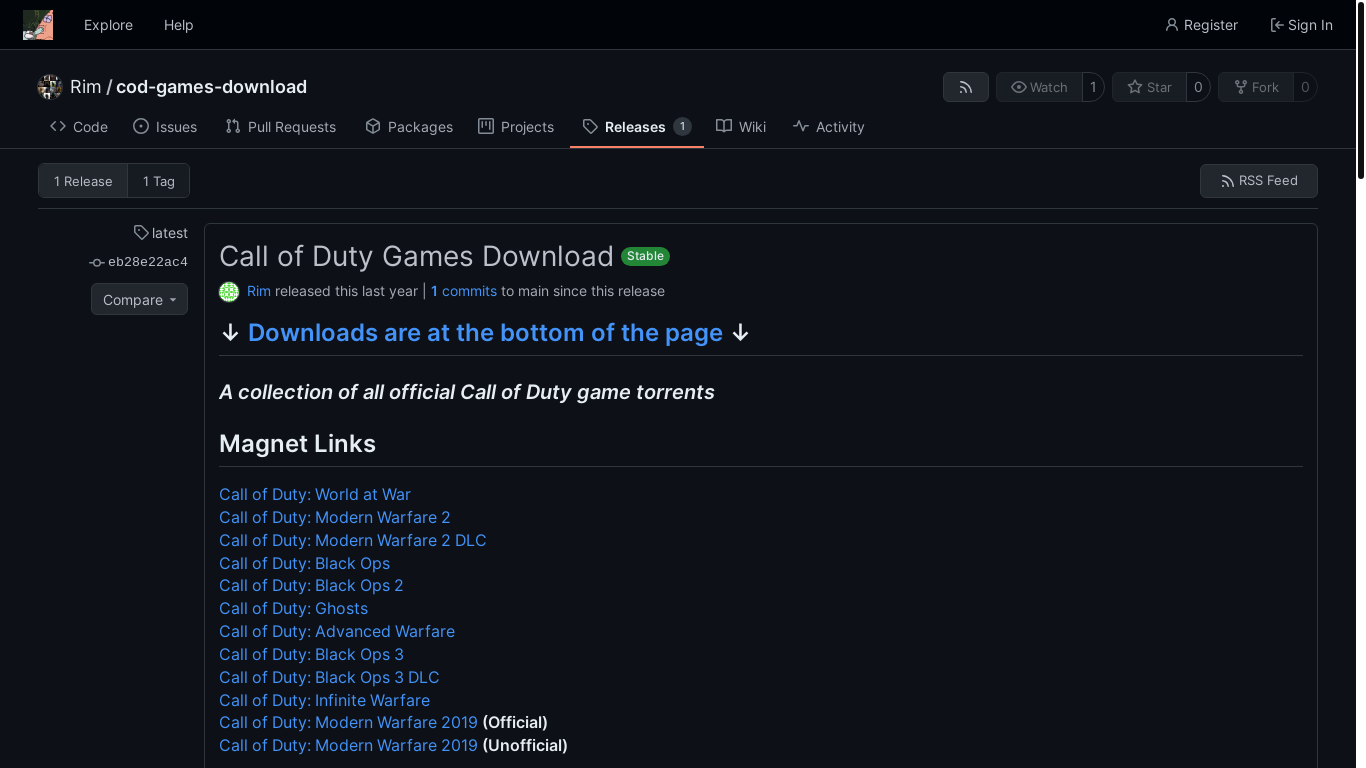Click the release author's green avatar

point(229,291)
